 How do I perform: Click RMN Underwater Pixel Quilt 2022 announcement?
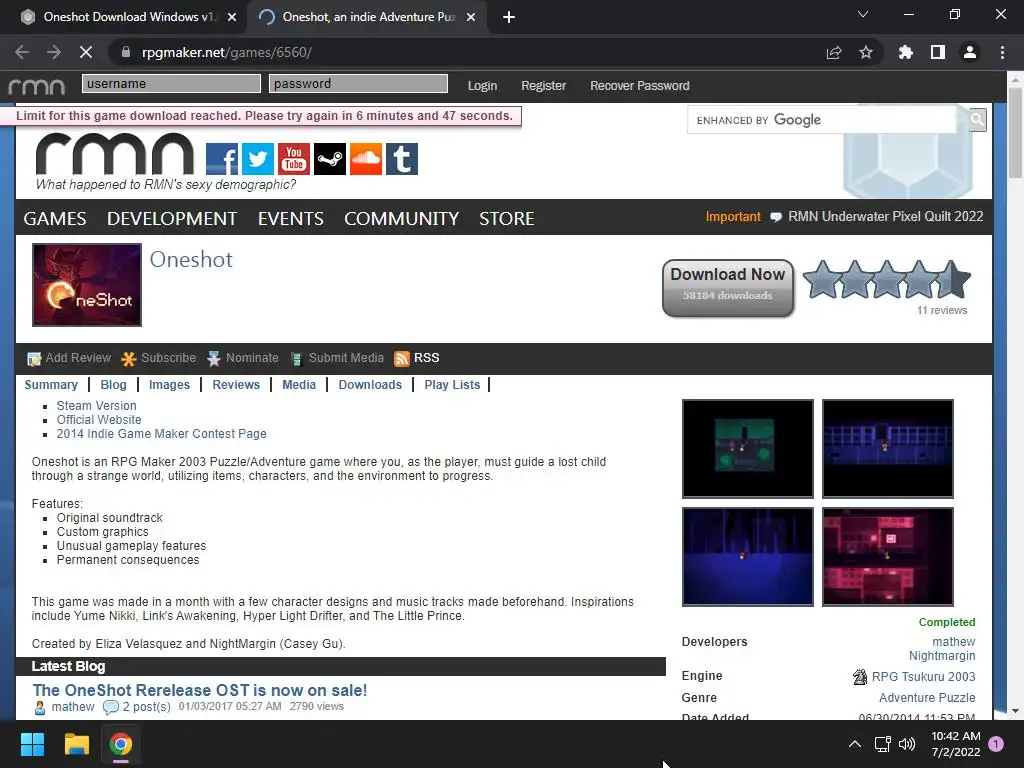(x=885, y=217)
